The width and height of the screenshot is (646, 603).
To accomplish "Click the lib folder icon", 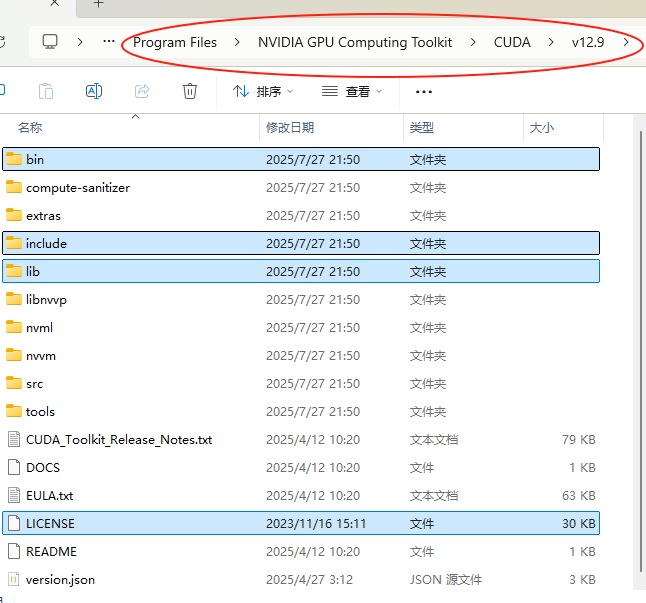I will (x=14, y=271).
